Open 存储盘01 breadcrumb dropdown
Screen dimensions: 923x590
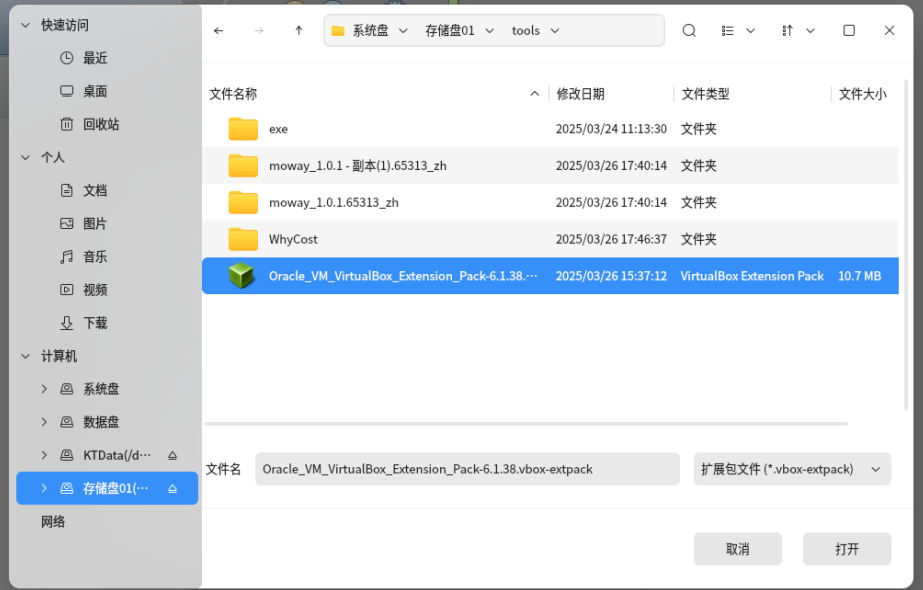point(490,31)
